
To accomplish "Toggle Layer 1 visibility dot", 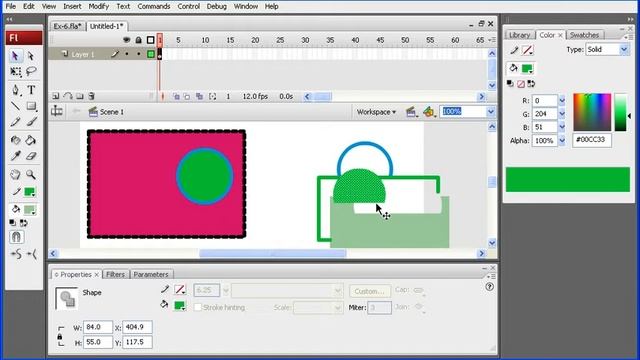I will point(127,54).
